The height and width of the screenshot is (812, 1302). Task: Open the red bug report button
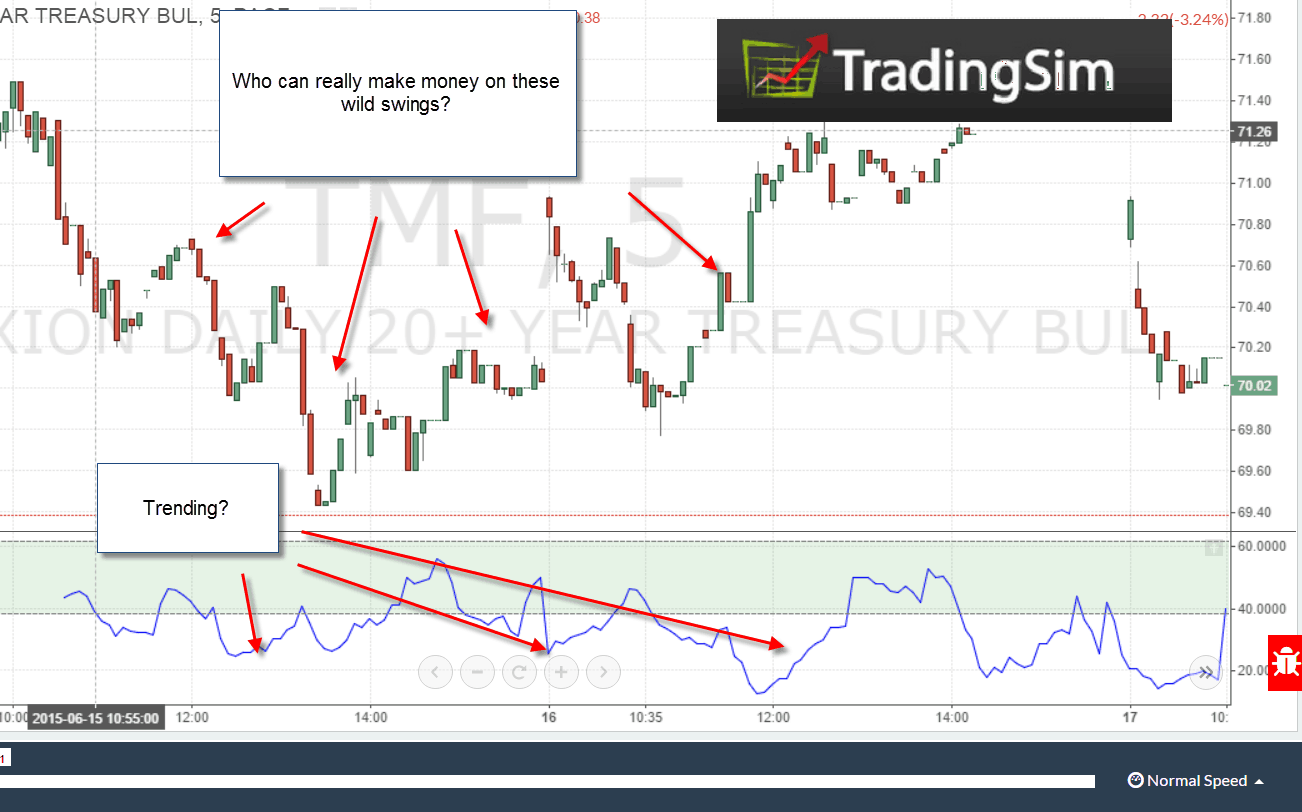[1285, 662]
